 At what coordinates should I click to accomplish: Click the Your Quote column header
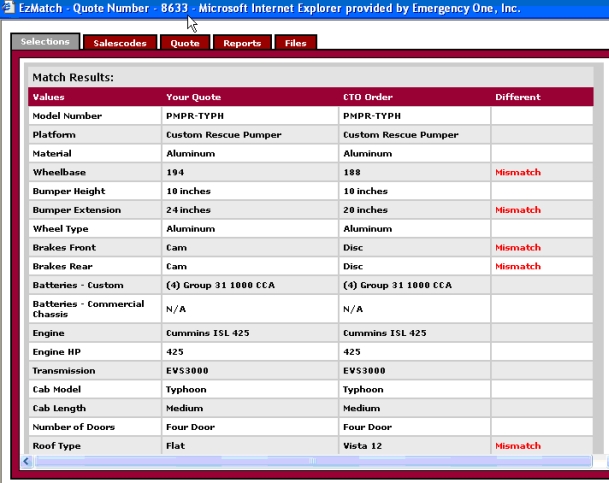[193, 97]
